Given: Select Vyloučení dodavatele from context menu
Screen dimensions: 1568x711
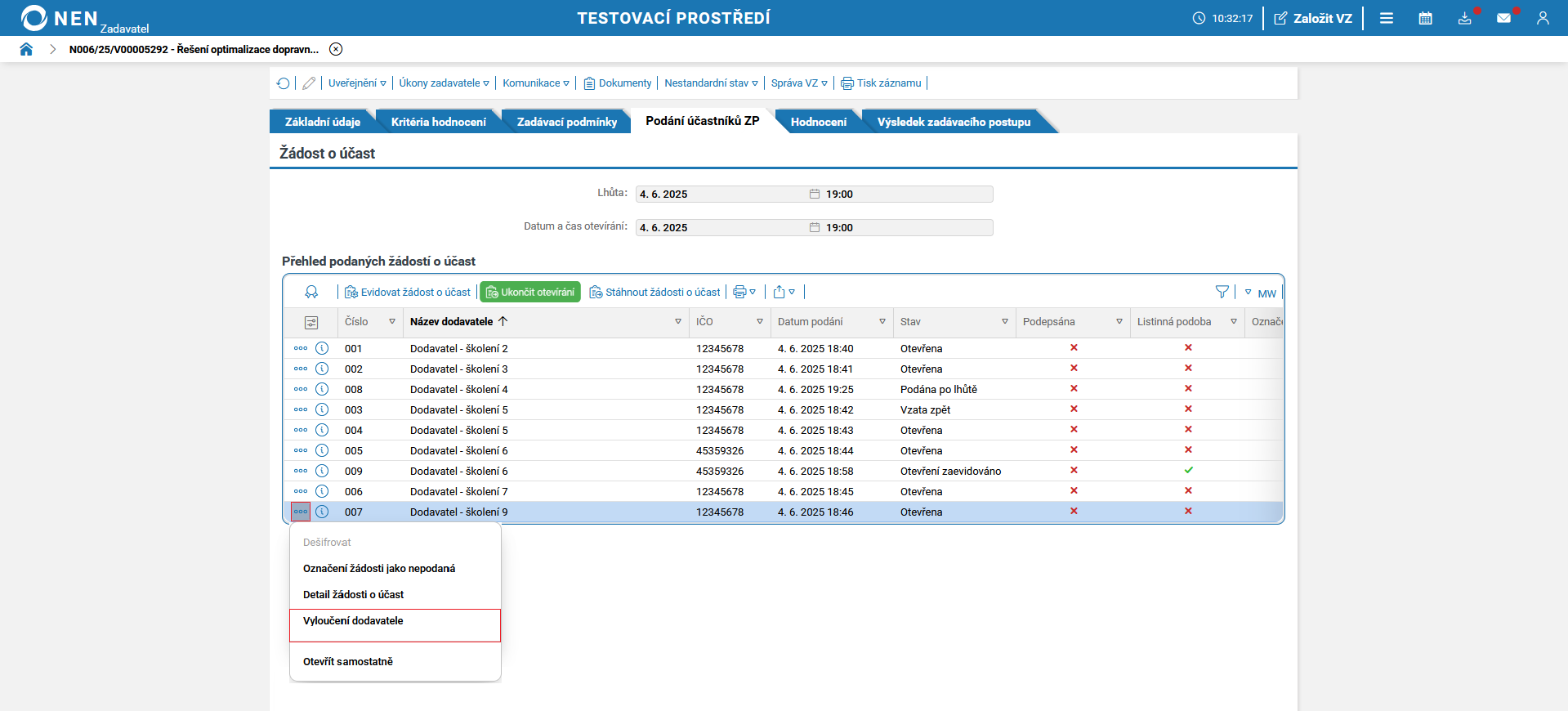Looking at the screenshot, I should coord(353,621).
